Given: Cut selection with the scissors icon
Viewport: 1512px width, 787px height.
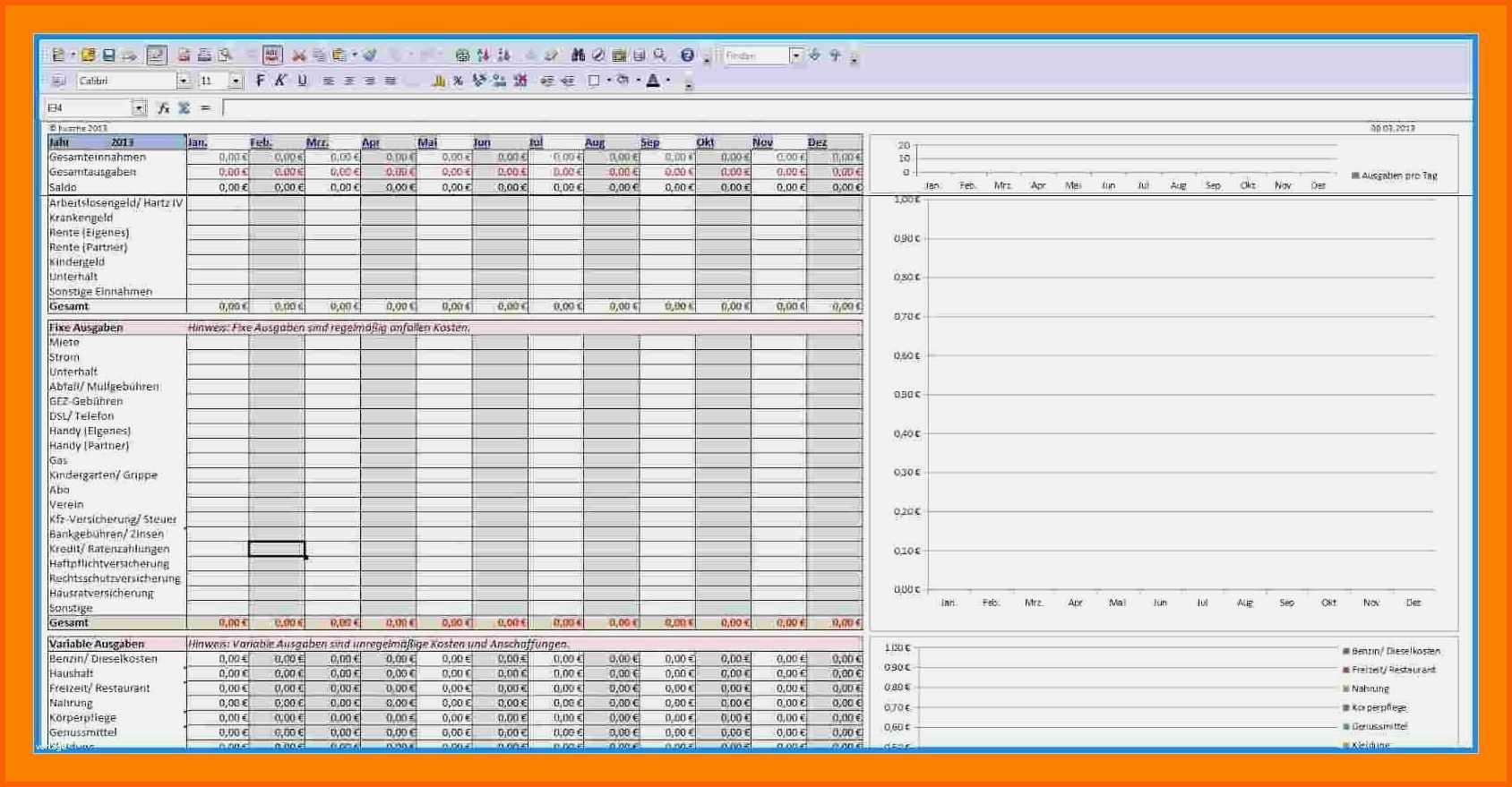Looking at the screenshot, I should [x=299, y=56].
